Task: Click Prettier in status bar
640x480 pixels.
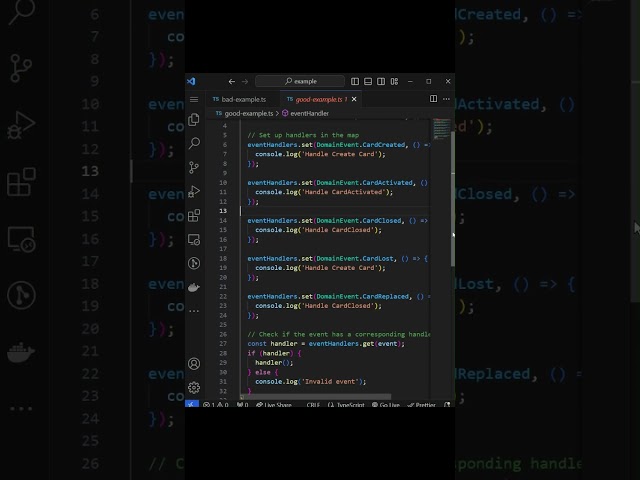Action: 422,404
